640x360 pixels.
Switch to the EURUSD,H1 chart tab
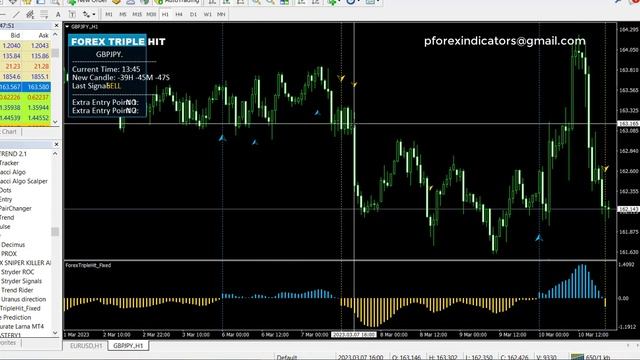point(86,346)
